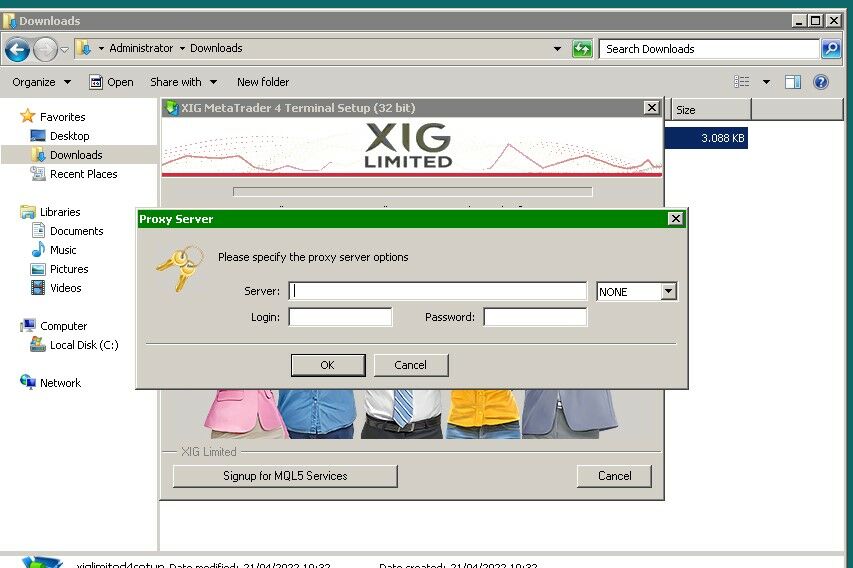Image resolution: width=853 pixels, height=568 pixels.
Task: Click the change view icon
Action: pos(741,82)
